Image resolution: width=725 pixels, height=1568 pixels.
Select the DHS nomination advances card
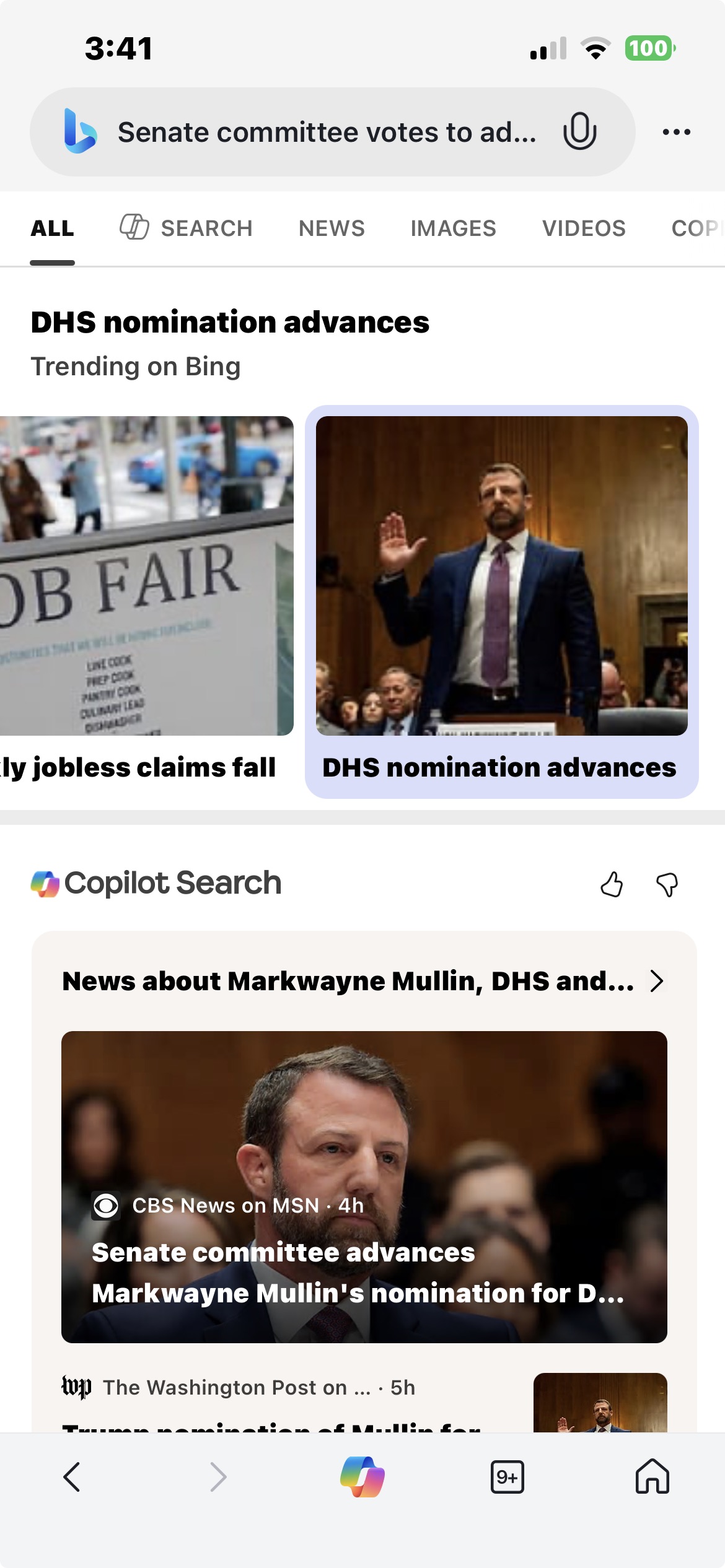point(501,601)
